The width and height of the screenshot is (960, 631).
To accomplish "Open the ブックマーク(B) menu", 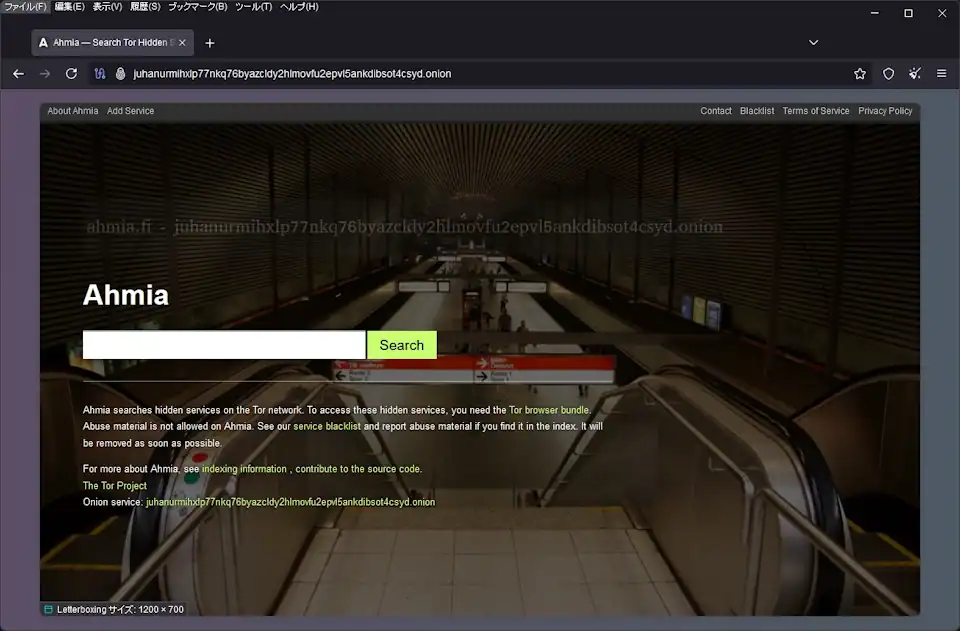I will [197, 7].
